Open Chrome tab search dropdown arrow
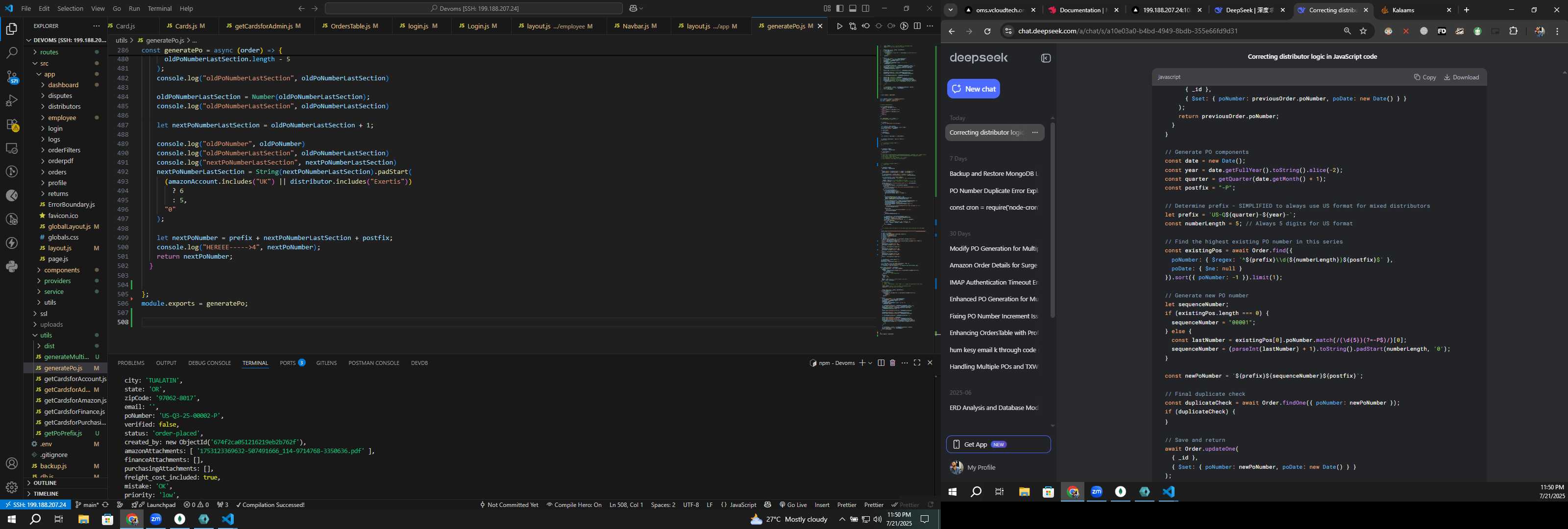1568x529 pixels. (x=950, y=10)
